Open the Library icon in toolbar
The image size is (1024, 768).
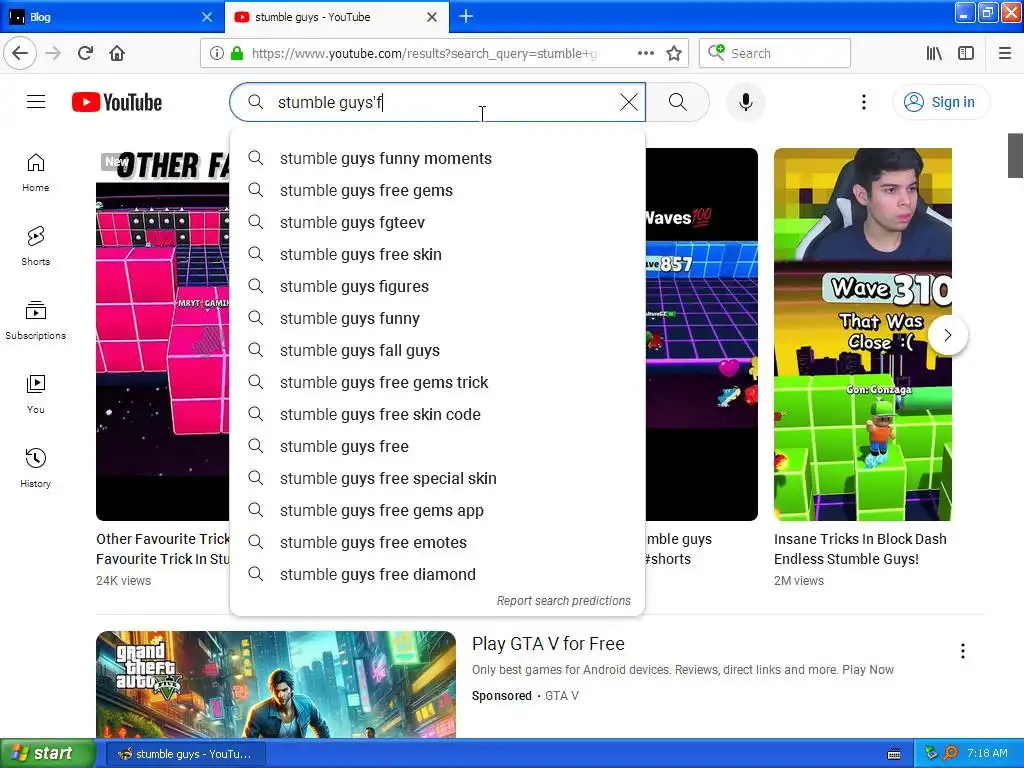click(935, 53)
